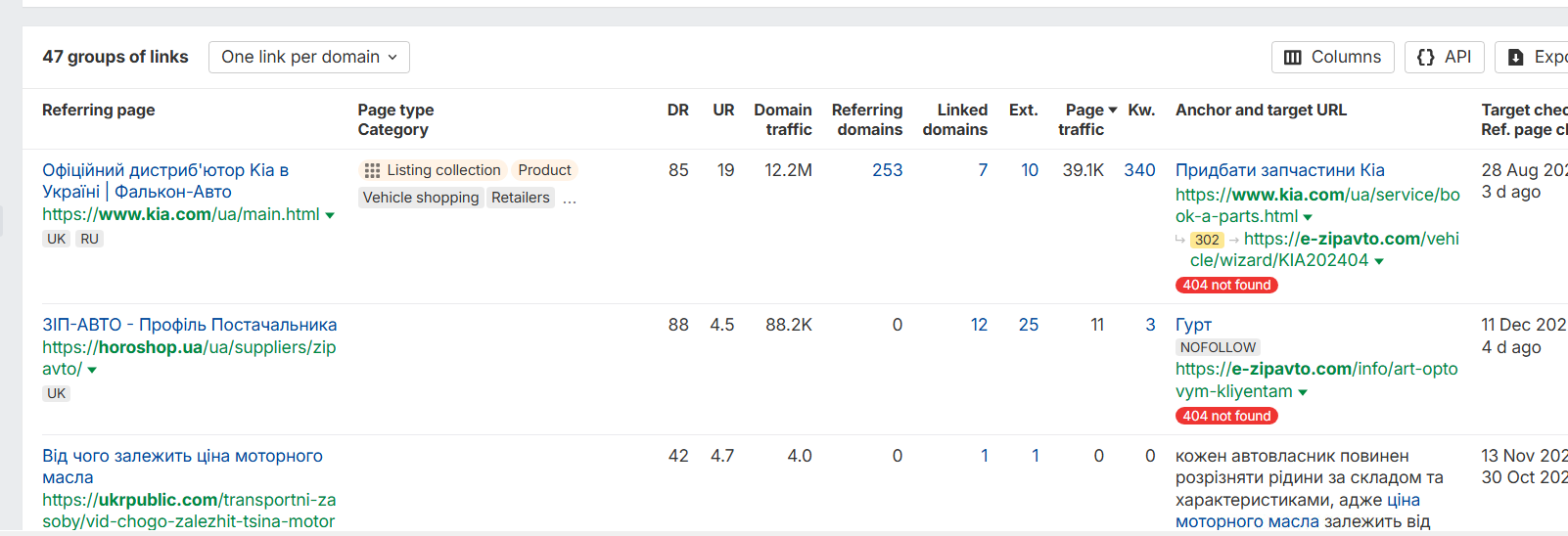Screen dimensions: 1568x536
Task: Click the 302 redirect badge
Action: (1207, 240)
